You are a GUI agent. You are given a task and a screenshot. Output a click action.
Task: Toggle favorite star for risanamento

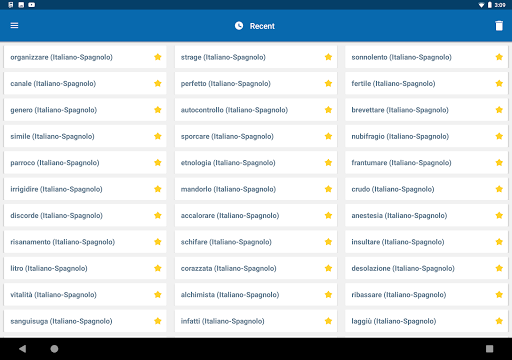click(158, 242)
